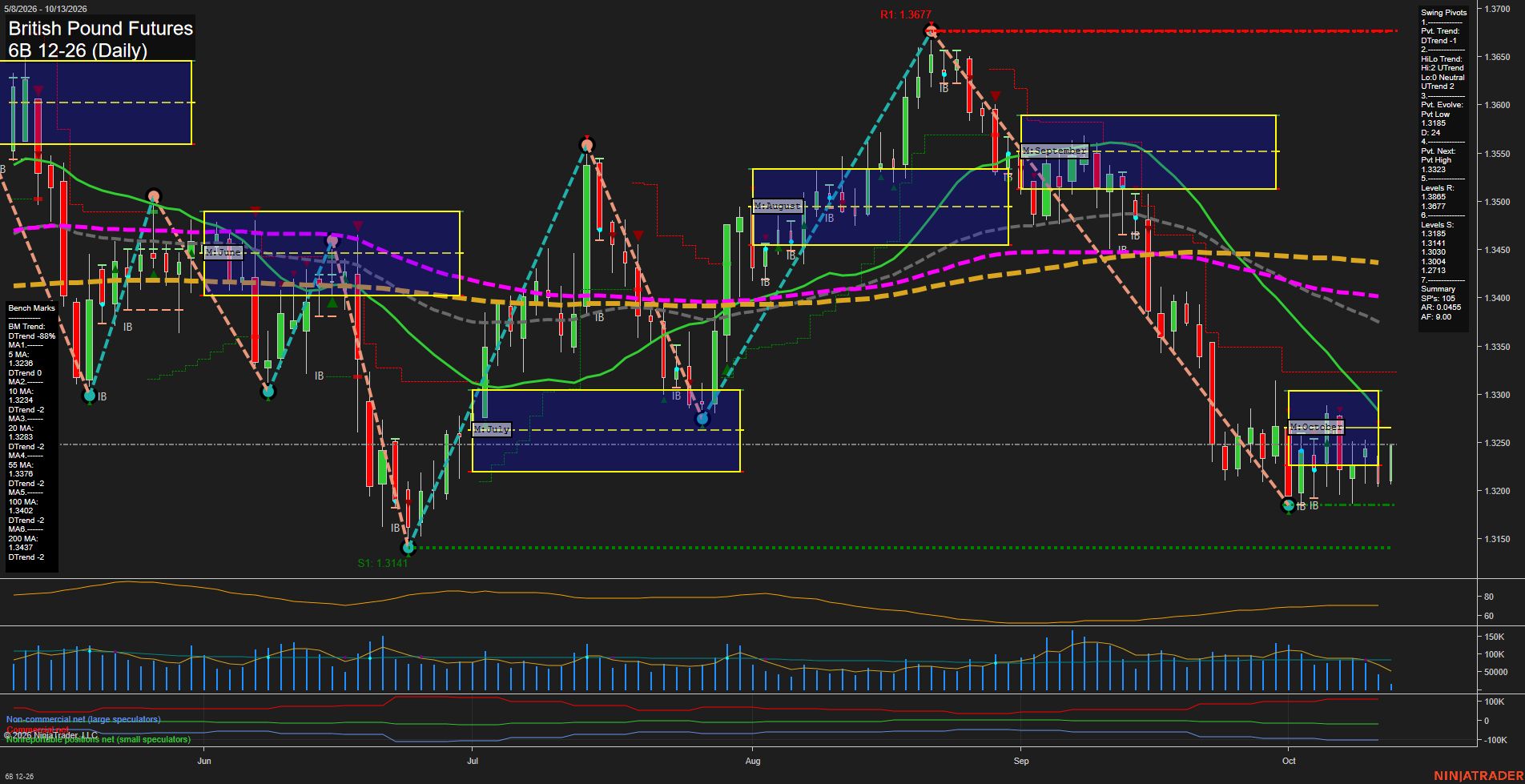Click the "200 MA:" benchmark entry
This screenshot has width=1525, height=784.
[x=22, y=539]
